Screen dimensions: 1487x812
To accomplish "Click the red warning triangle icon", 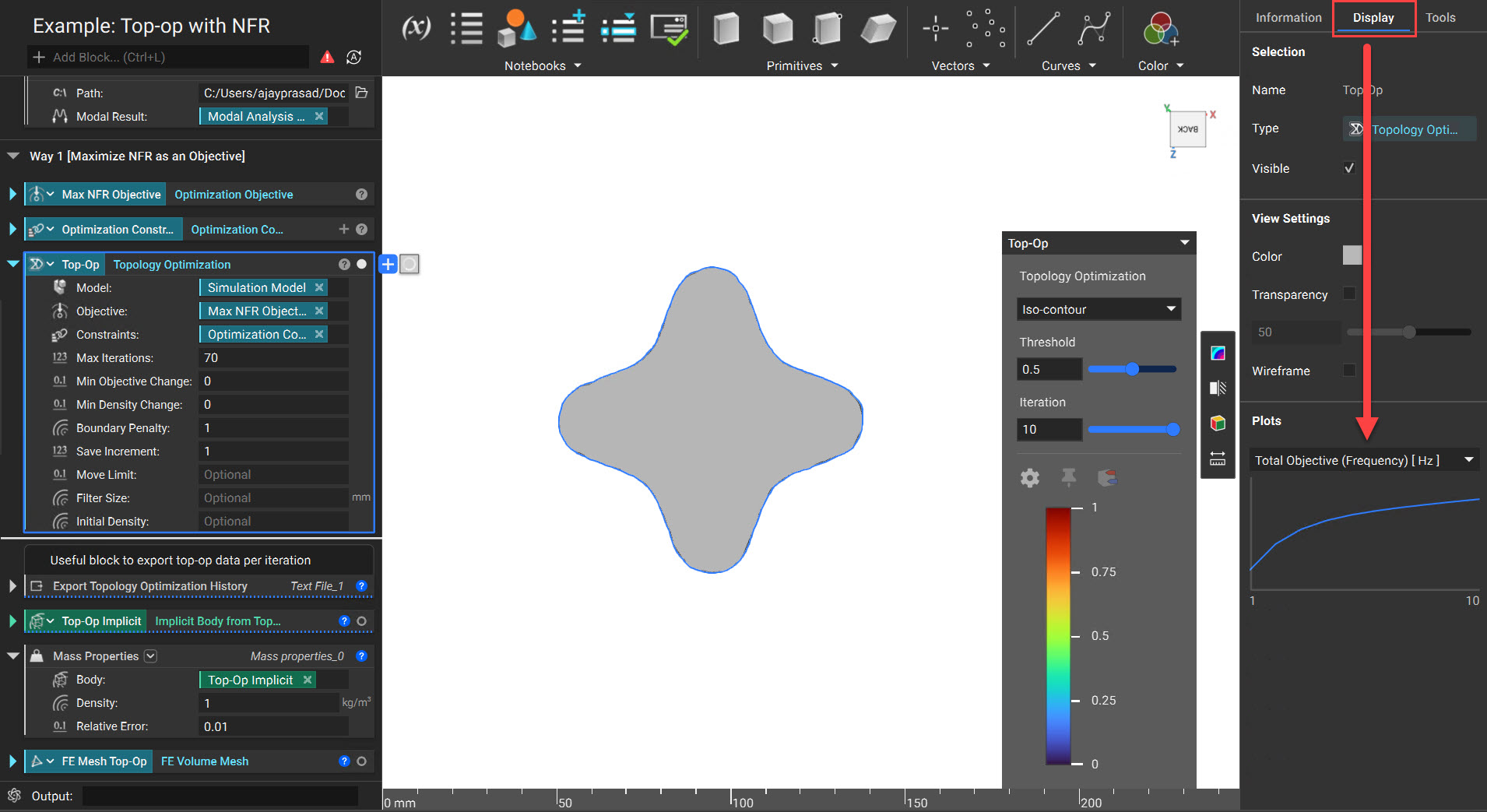I will tap(327, 57).
